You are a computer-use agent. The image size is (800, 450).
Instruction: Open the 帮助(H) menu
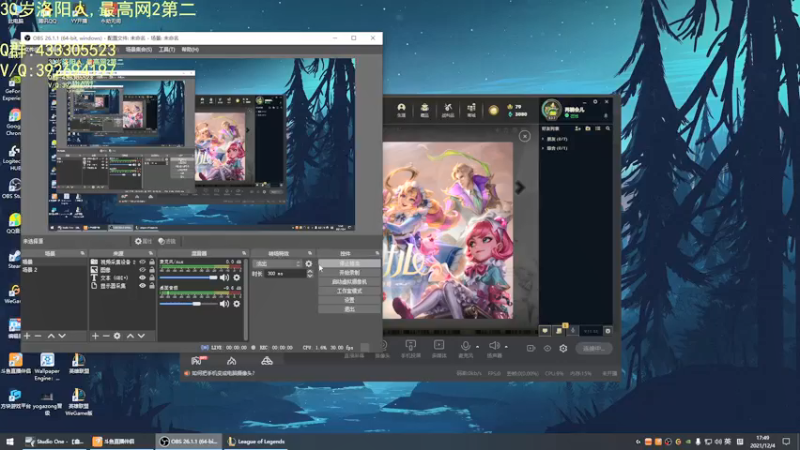click(x=190, y=49)
